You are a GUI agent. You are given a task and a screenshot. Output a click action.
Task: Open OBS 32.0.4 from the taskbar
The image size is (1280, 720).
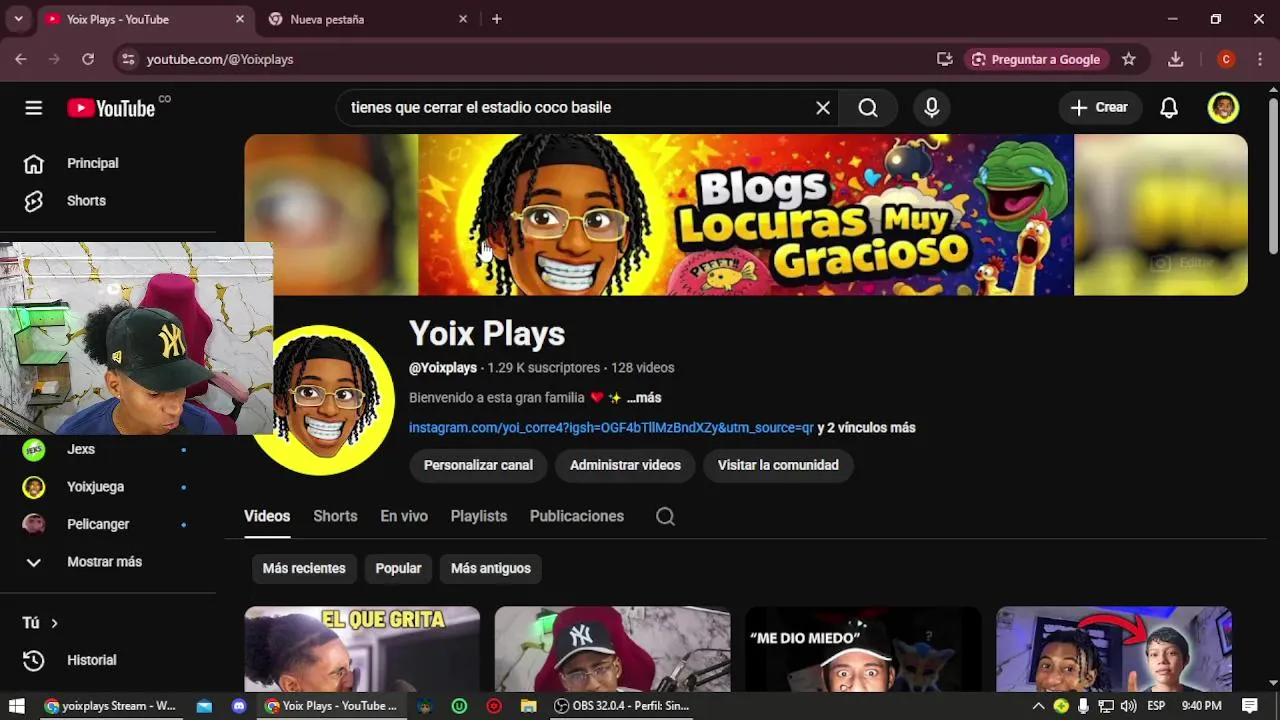click(621, 706)
